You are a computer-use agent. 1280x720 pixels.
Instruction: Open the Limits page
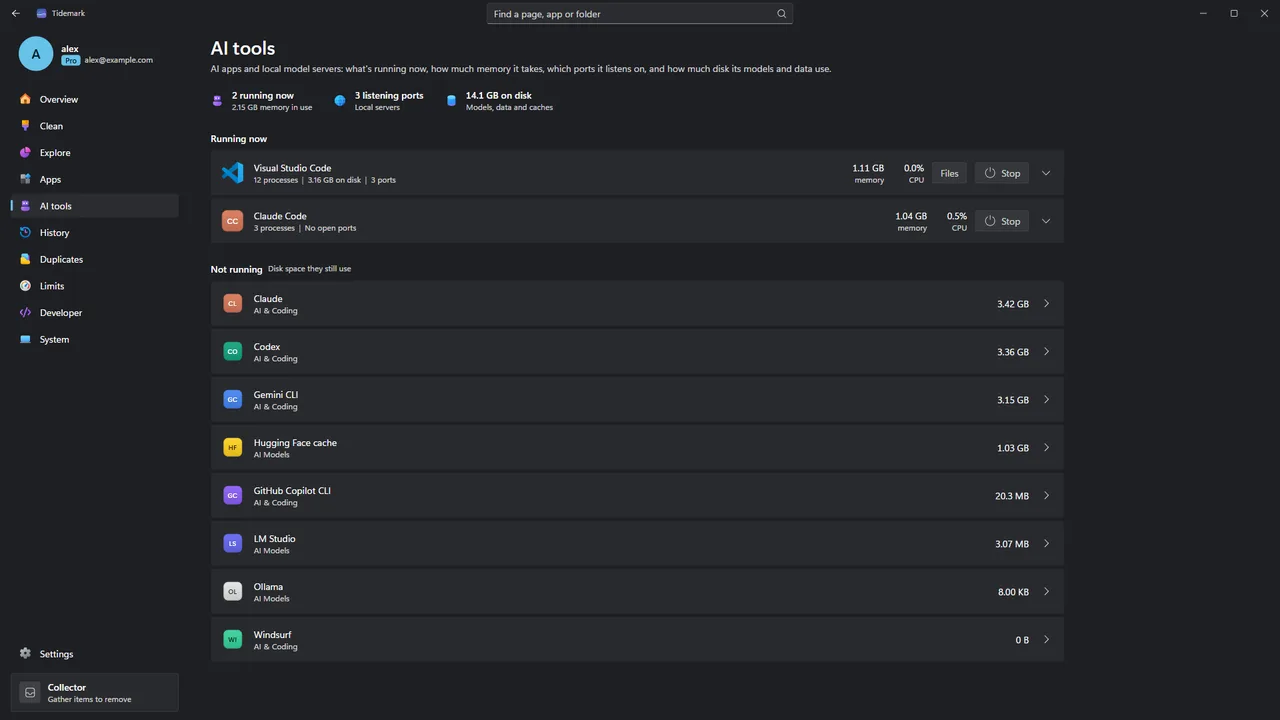[x=95, y=286]
